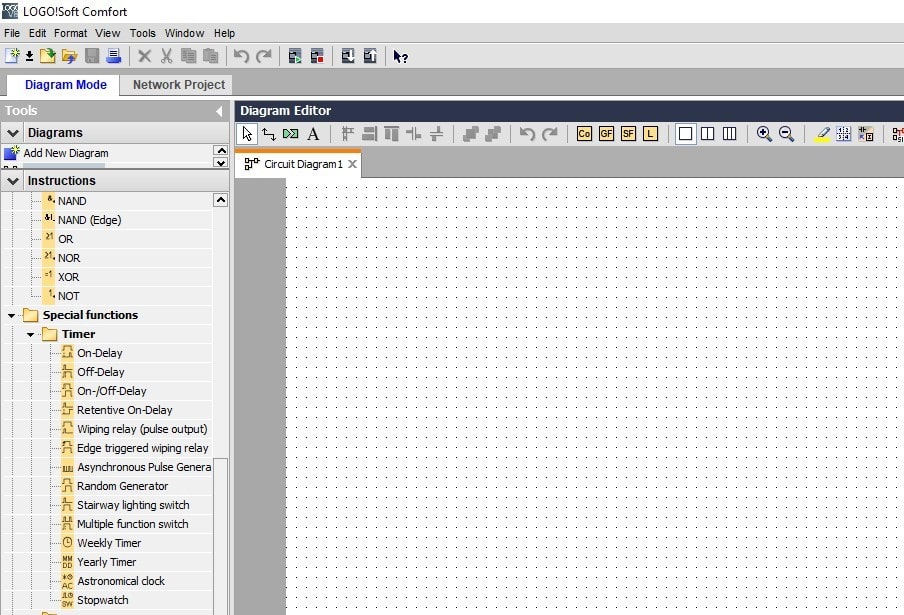This screenshot has height=615, width=904.
Task: Click the close-file folder icon with green arrow
Action: [48, 56]
